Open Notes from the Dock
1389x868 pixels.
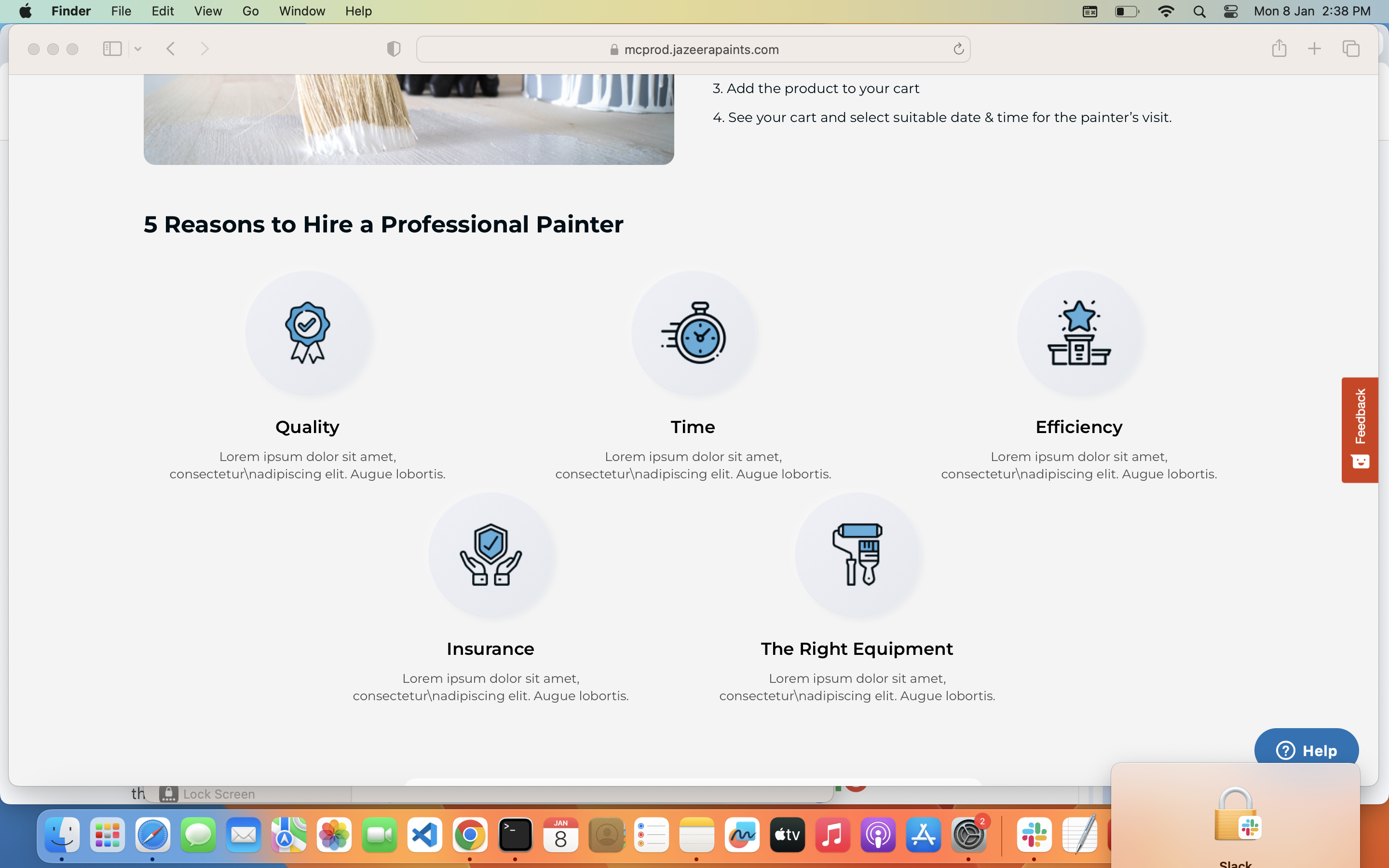(x=697, y=835)
